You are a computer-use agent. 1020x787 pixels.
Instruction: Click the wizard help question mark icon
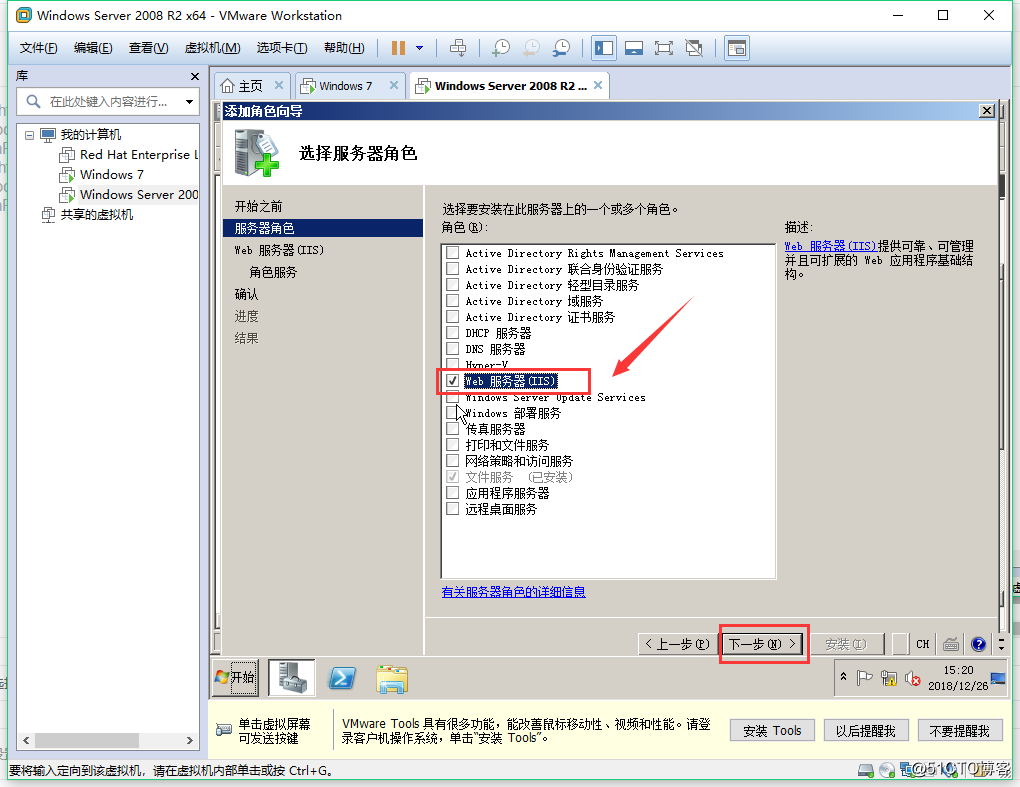point(978,644)
